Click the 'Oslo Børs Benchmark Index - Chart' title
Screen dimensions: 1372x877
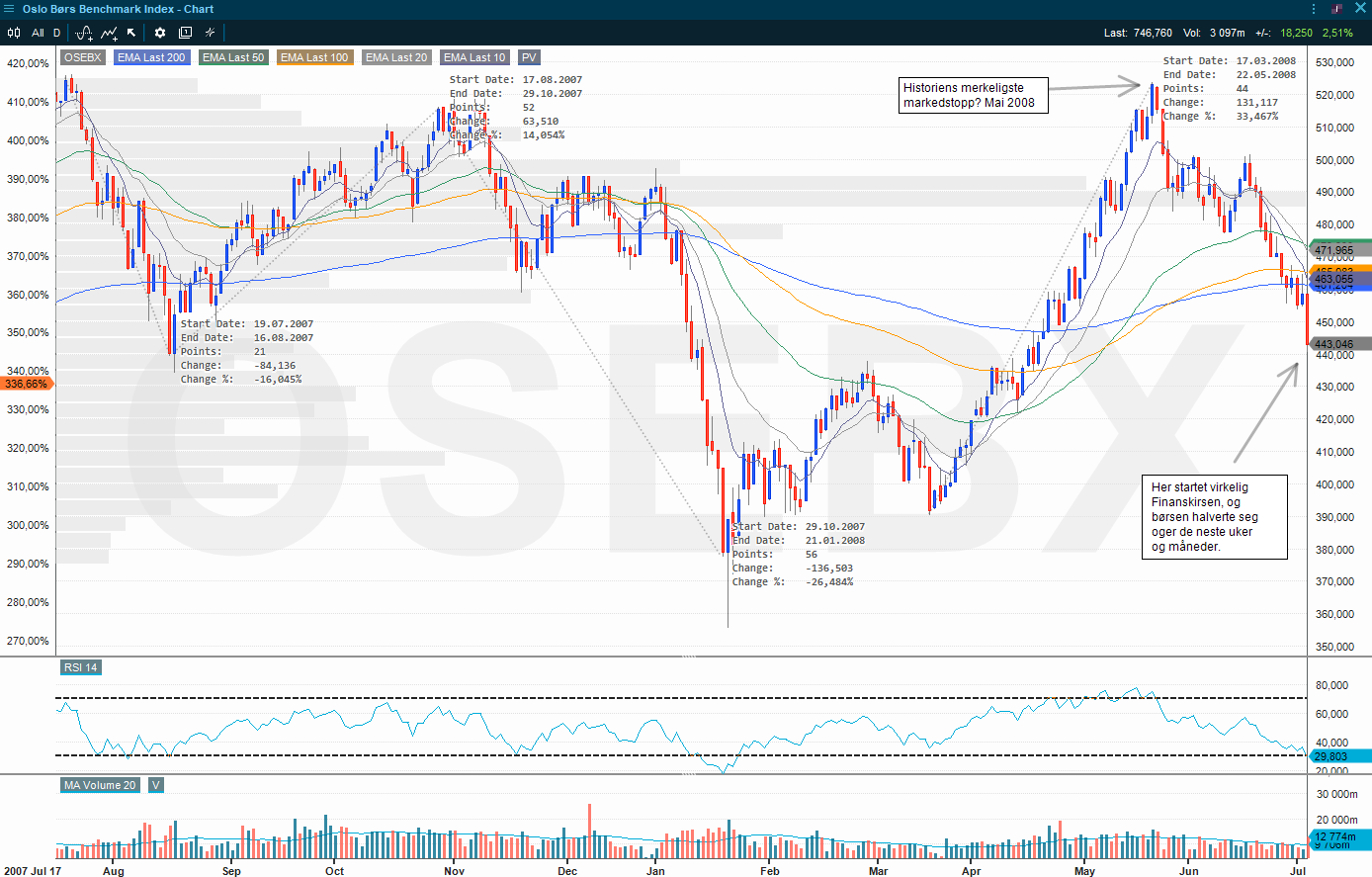tap(119, 9)
